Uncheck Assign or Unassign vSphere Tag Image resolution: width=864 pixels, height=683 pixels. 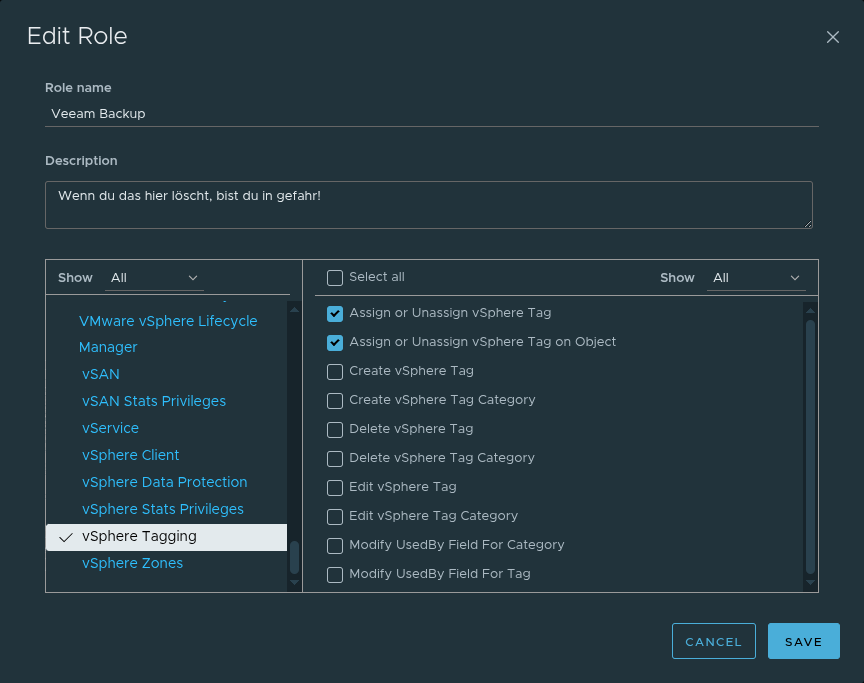pyautogui.click(x=335, y=314)
